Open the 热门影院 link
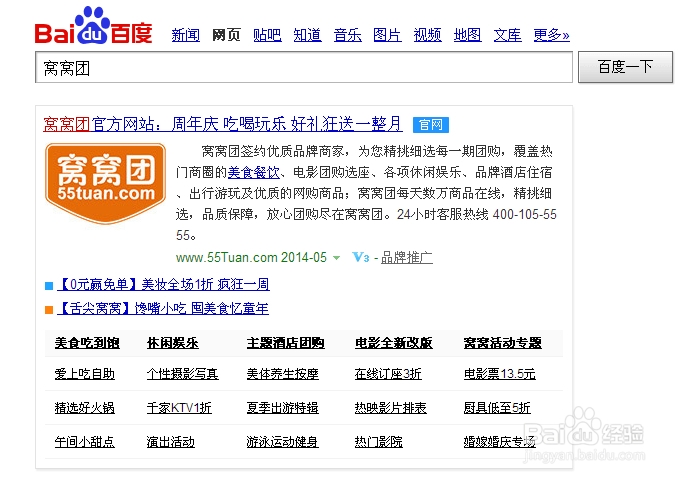The image size is (683, 480). coord(379,442)
